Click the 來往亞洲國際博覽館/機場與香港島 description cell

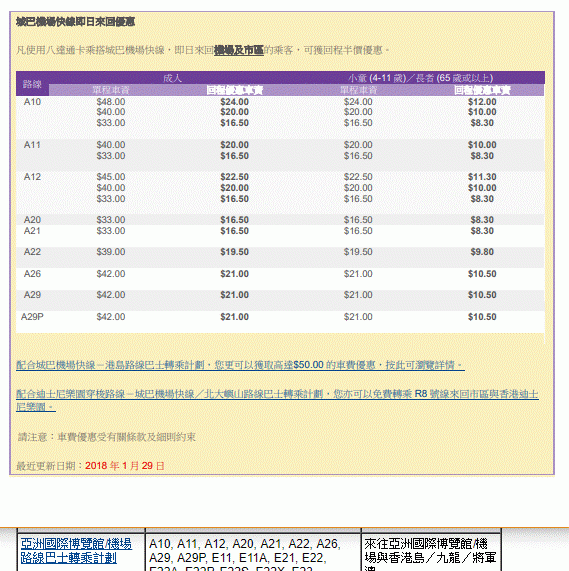point(431,551)
